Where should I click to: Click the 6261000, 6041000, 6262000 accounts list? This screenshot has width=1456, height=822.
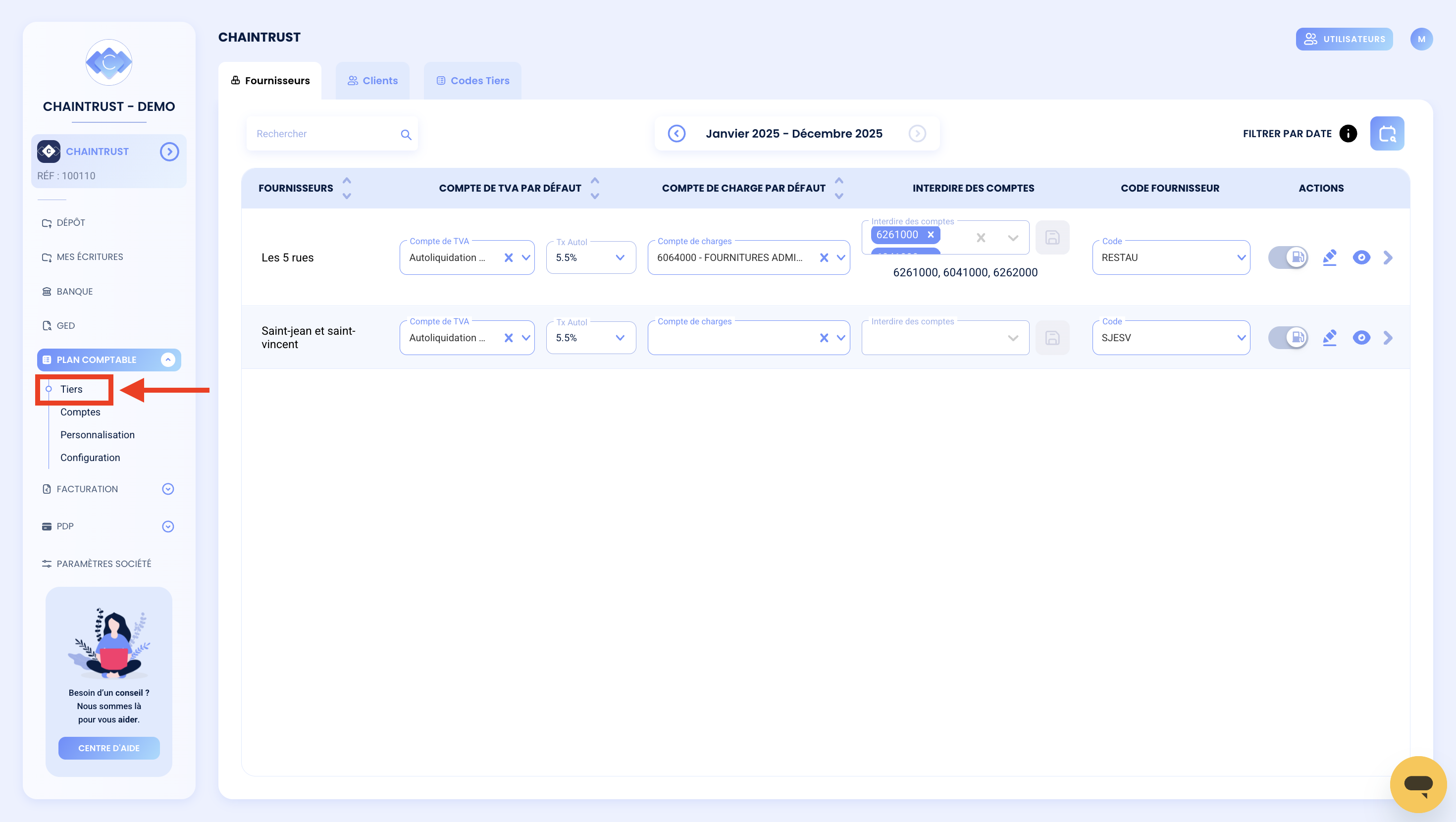coord(965,272)
